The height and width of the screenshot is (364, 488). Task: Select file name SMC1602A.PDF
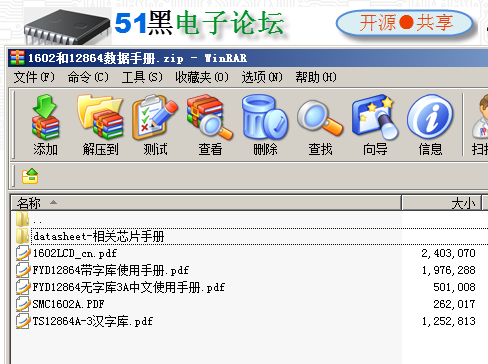coord(68,304)
